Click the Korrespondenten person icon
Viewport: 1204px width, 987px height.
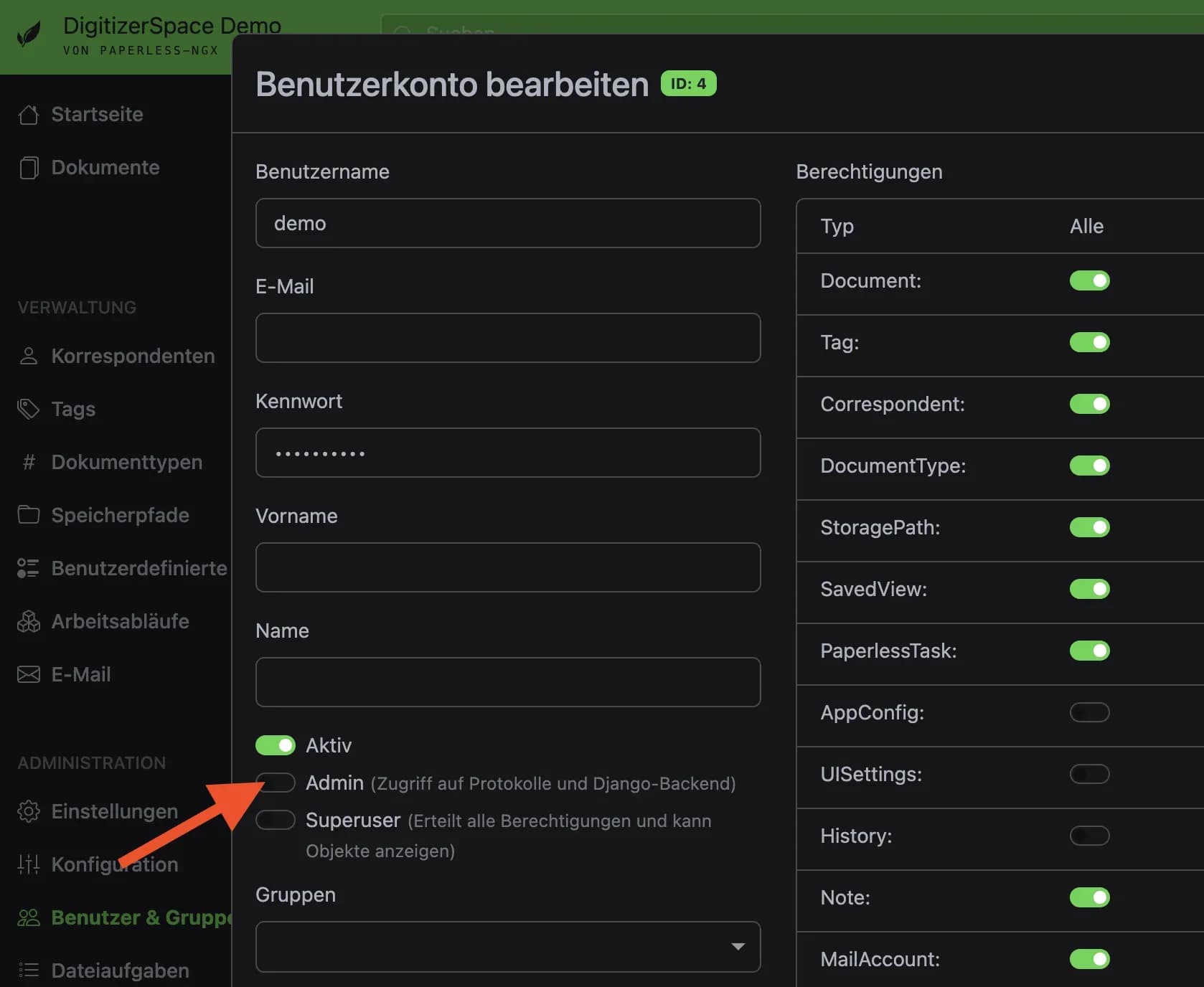[29, 356]
